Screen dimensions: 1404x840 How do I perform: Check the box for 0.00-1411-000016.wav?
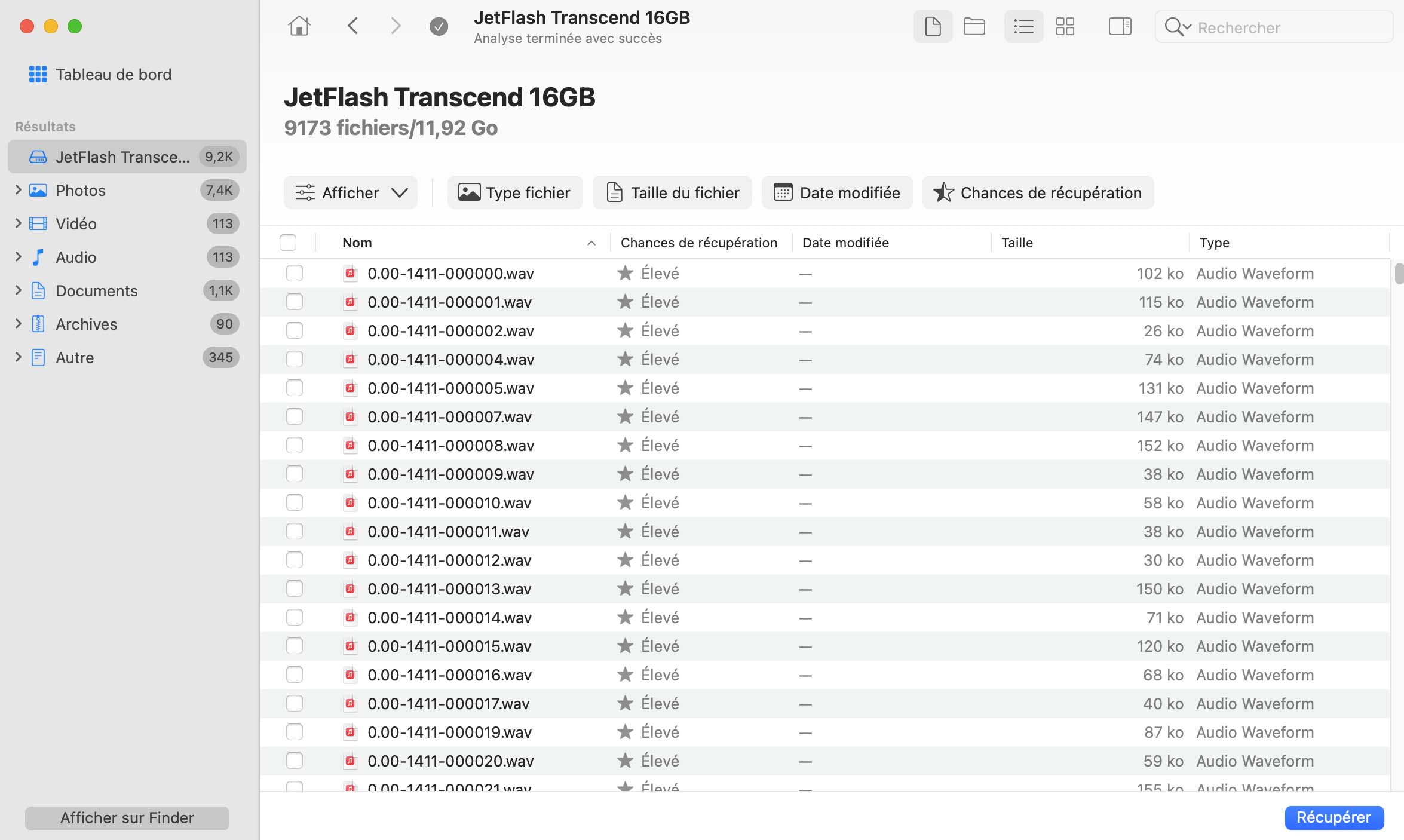pyautogui.click(x=294, y=675)
